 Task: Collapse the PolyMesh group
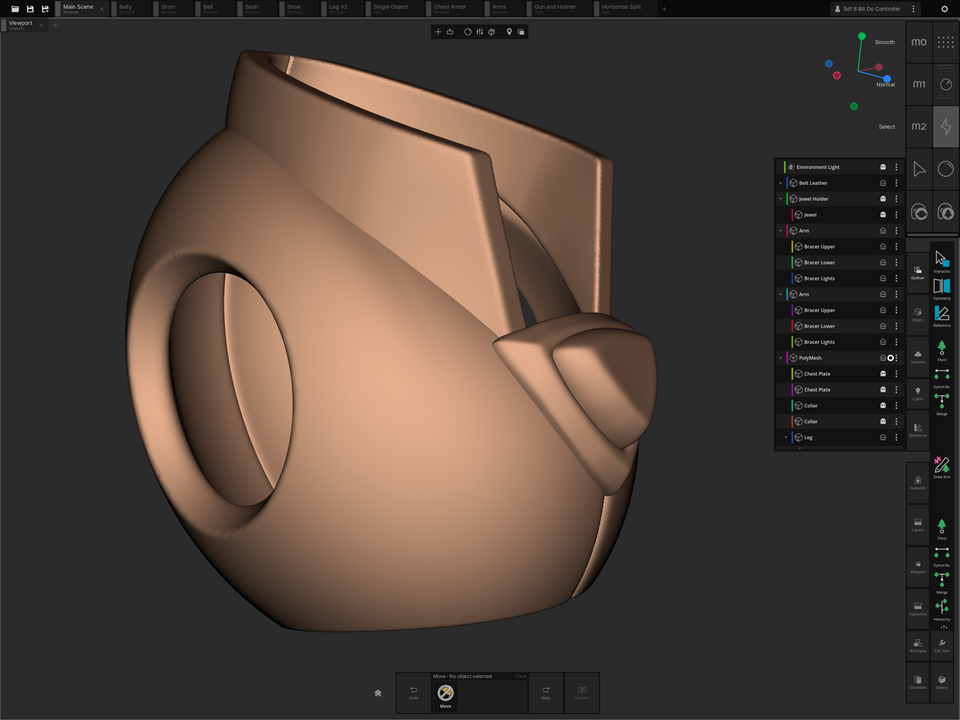tap(780, 358)
